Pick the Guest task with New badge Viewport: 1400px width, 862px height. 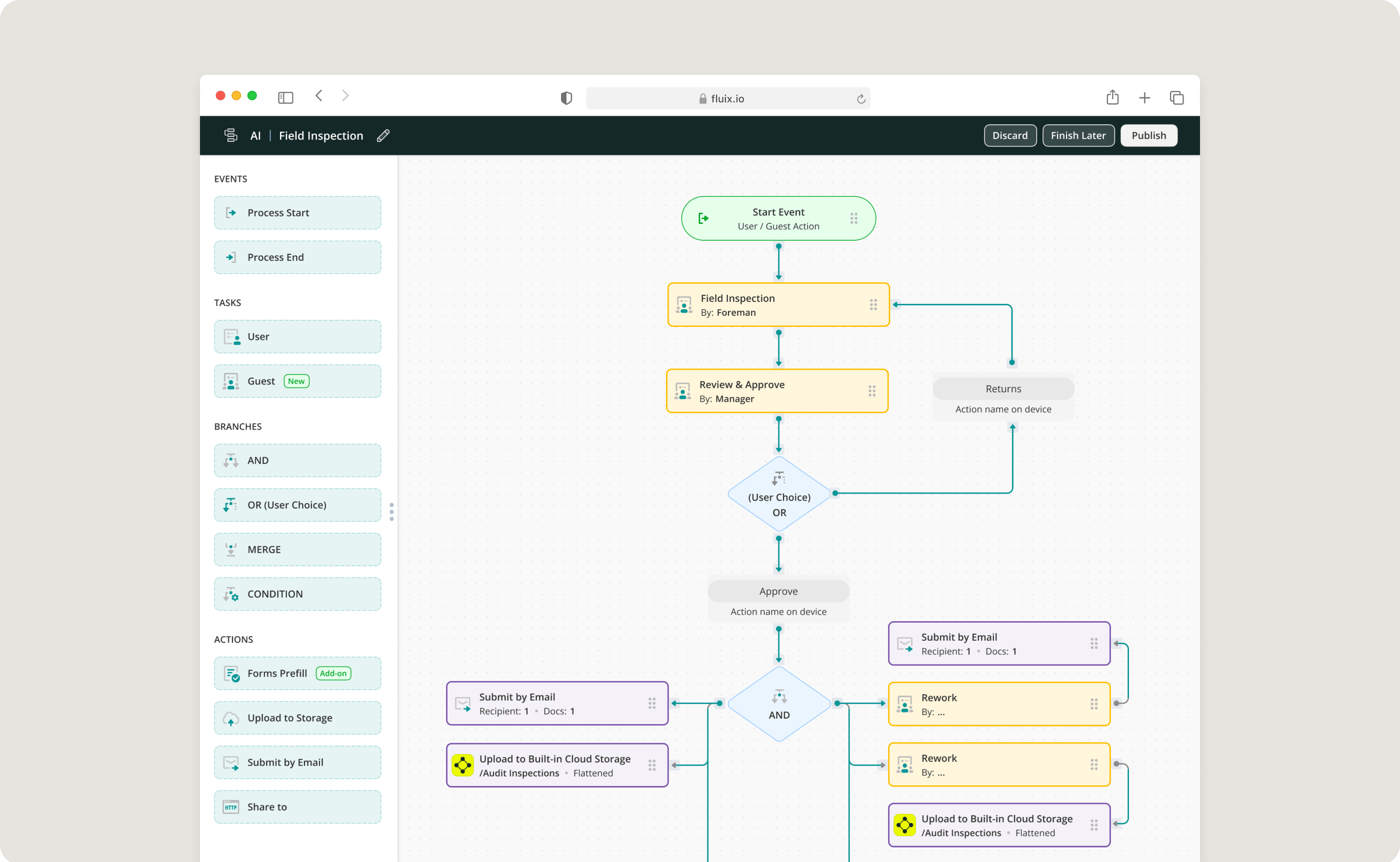click(297, 381)
